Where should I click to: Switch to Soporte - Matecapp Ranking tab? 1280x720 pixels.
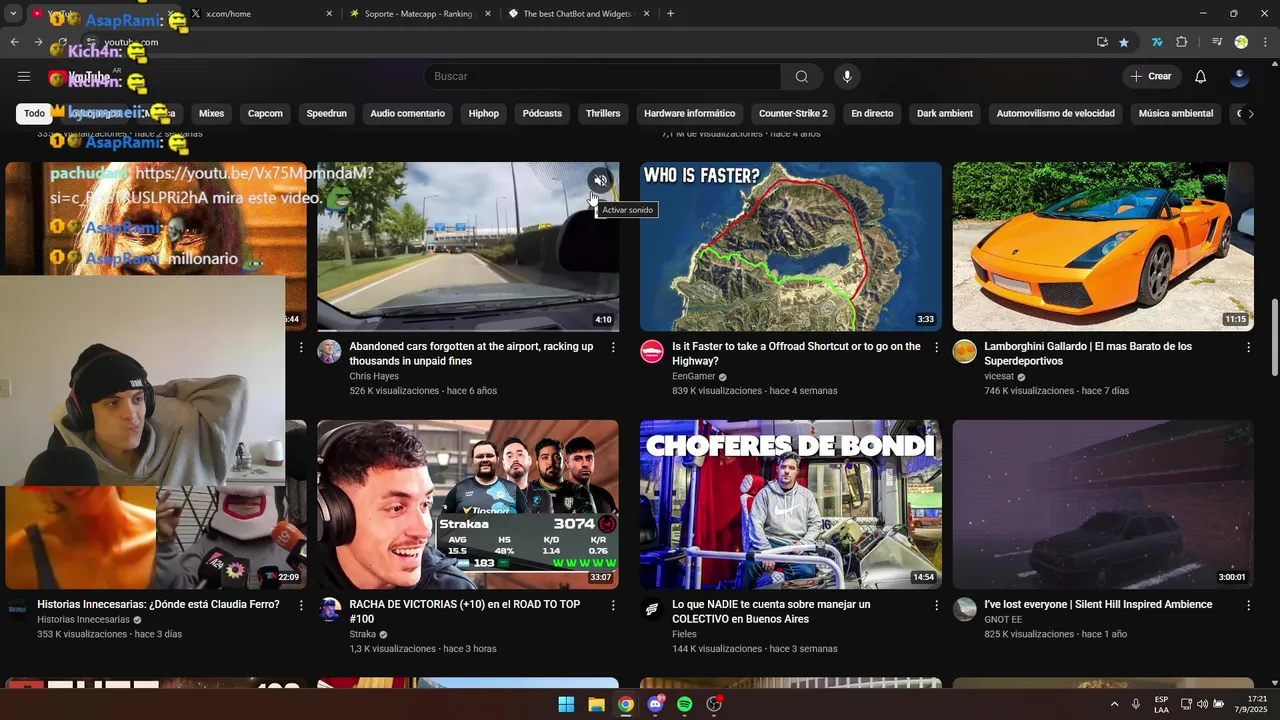418,14
